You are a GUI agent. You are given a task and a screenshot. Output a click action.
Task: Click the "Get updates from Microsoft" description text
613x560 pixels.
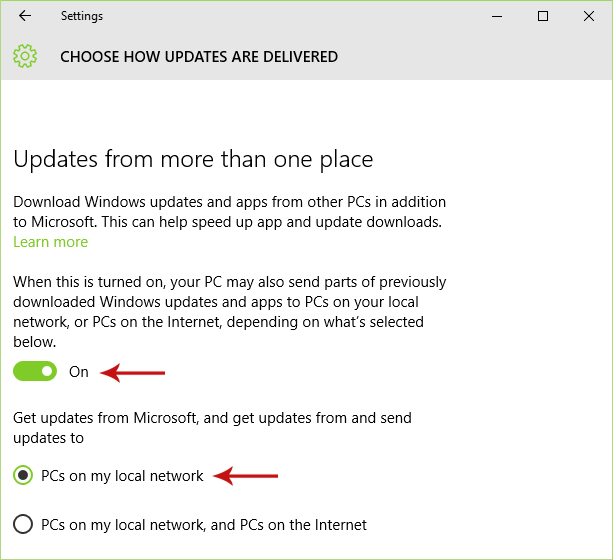[x=212, y=427]
